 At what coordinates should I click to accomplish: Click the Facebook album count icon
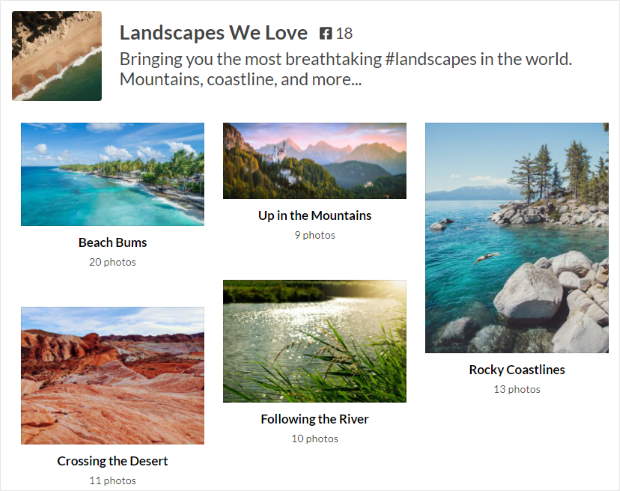click(x=326, y=33)
